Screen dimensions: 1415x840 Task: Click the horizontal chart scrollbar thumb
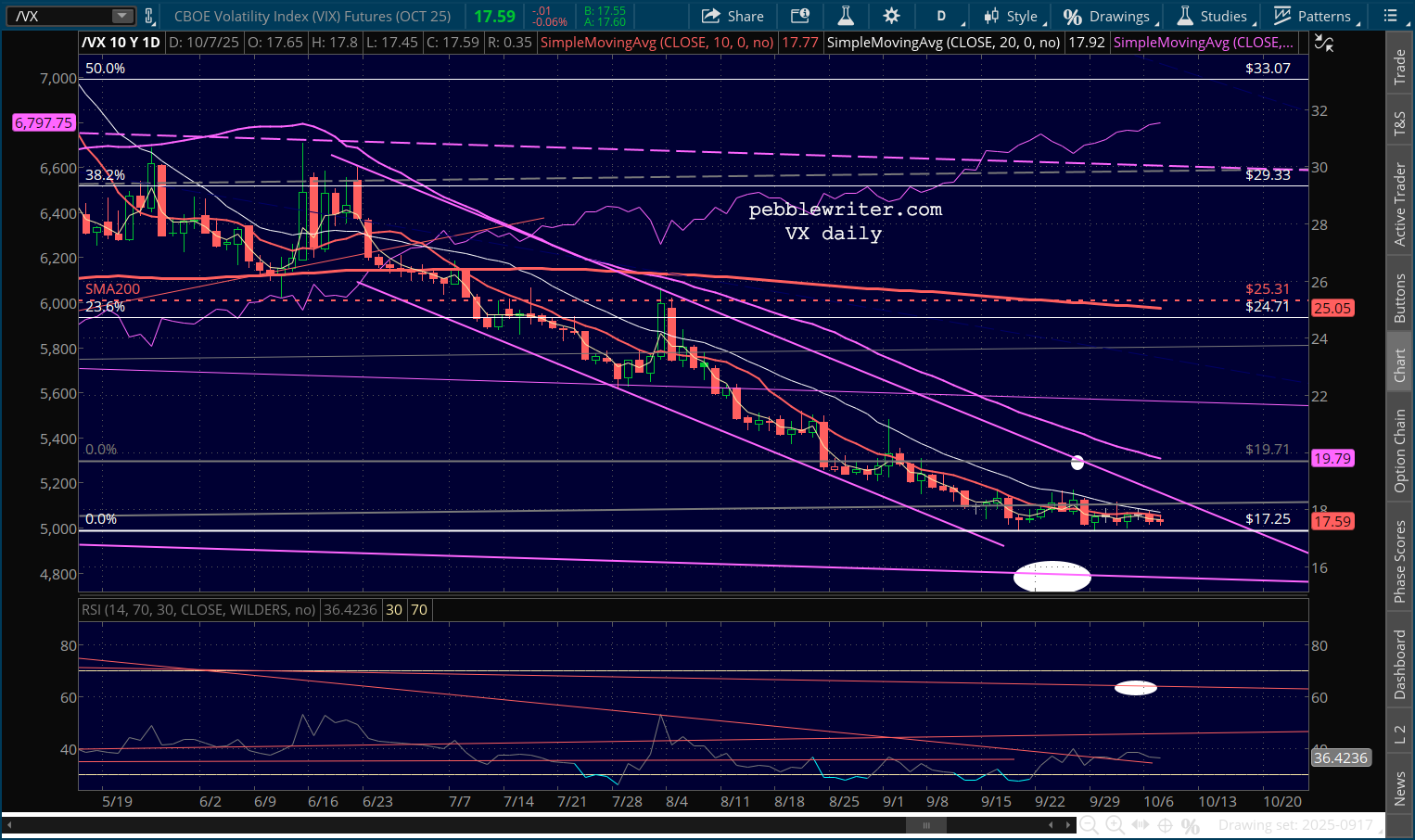(x=925, y=825)
